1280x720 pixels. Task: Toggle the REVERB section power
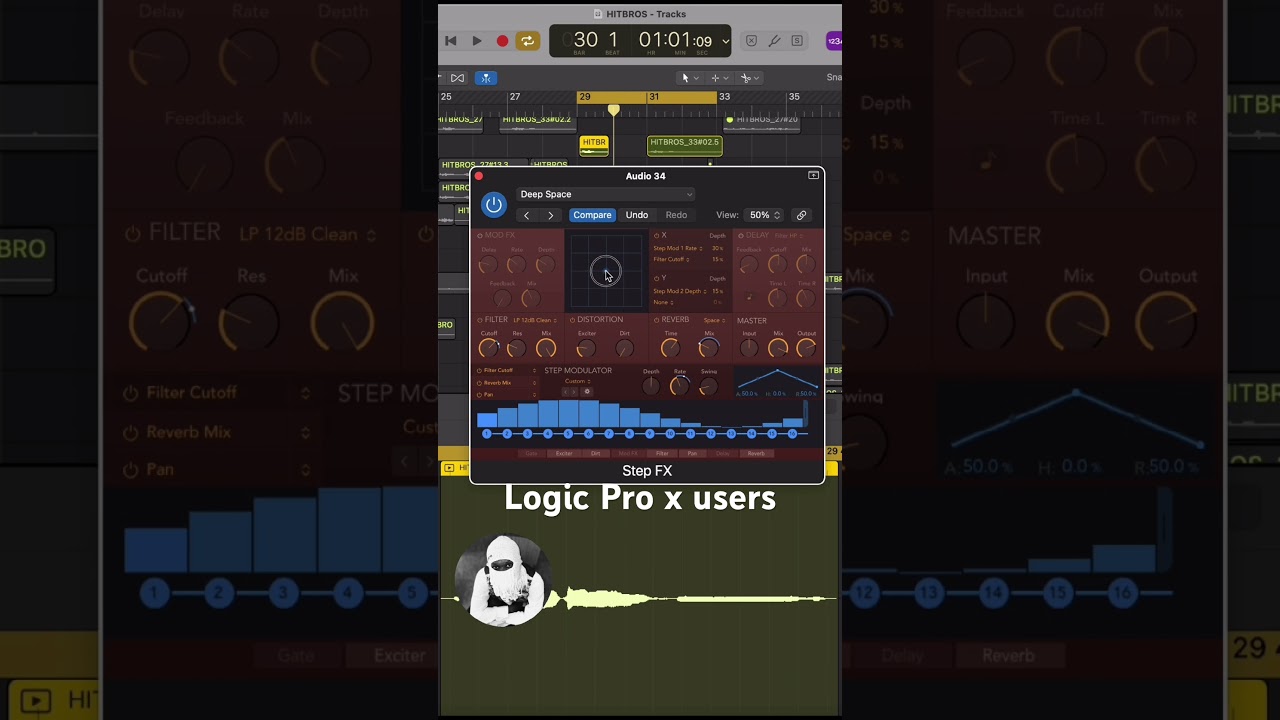click(657, 320)
